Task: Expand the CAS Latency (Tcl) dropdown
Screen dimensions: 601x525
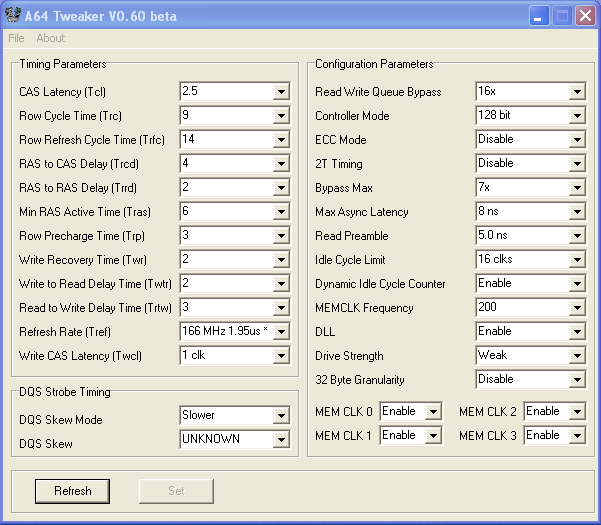Action: click(x=281, y=92)
